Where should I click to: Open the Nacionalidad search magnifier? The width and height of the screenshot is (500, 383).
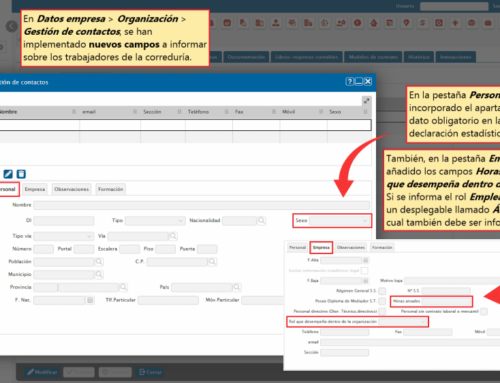tap(262, 221)
